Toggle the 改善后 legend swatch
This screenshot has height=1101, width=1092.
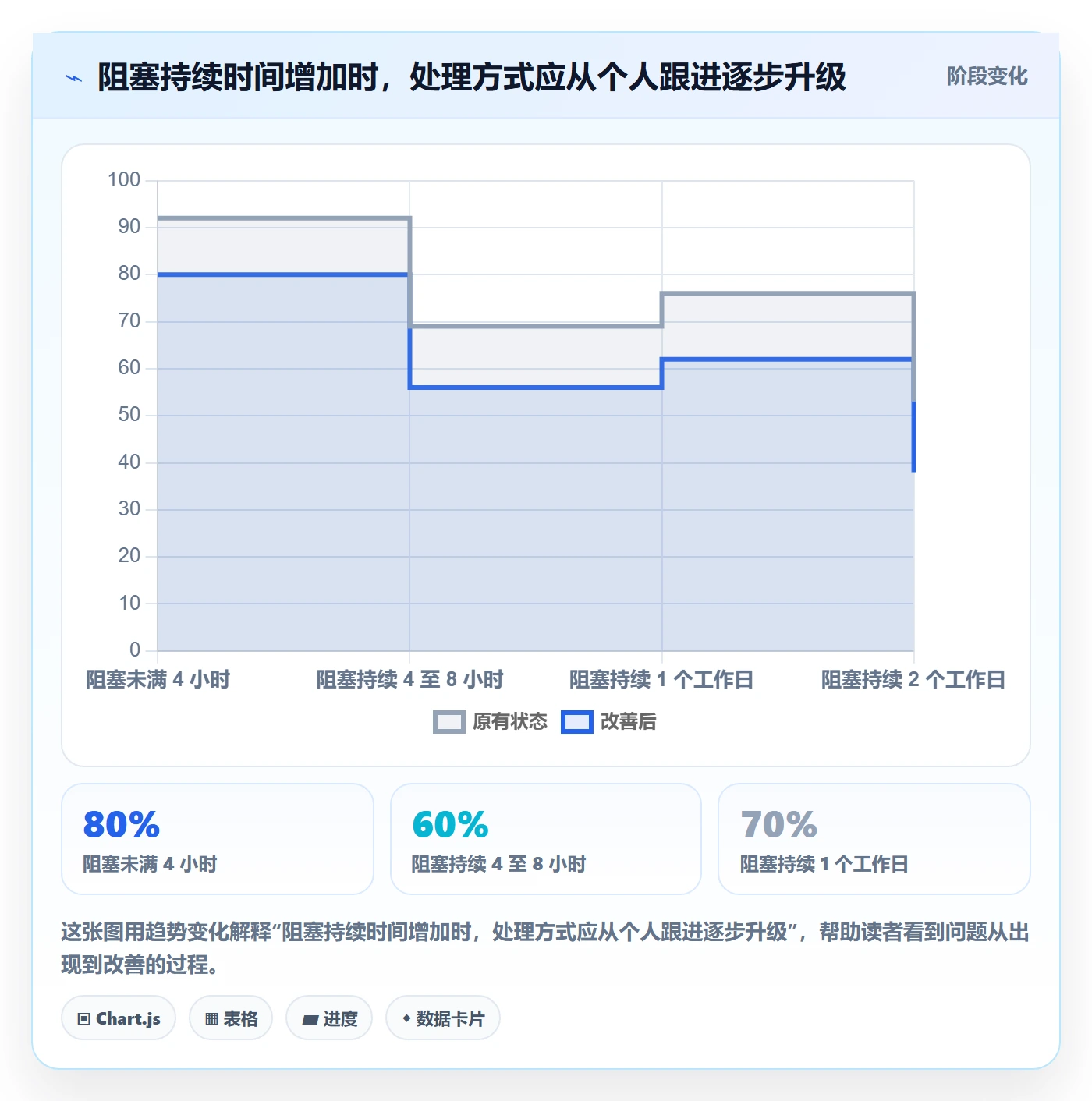[x=577, y=722]
